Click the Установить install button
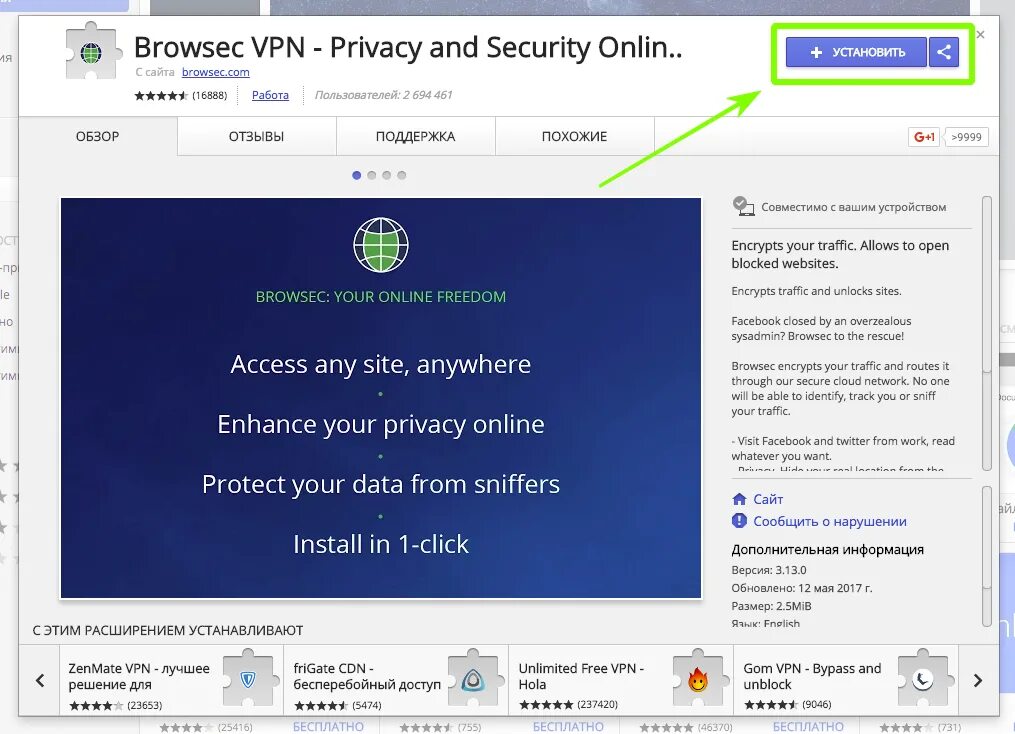This screenshot has height=734, width=1015. [x=856, y=52]
